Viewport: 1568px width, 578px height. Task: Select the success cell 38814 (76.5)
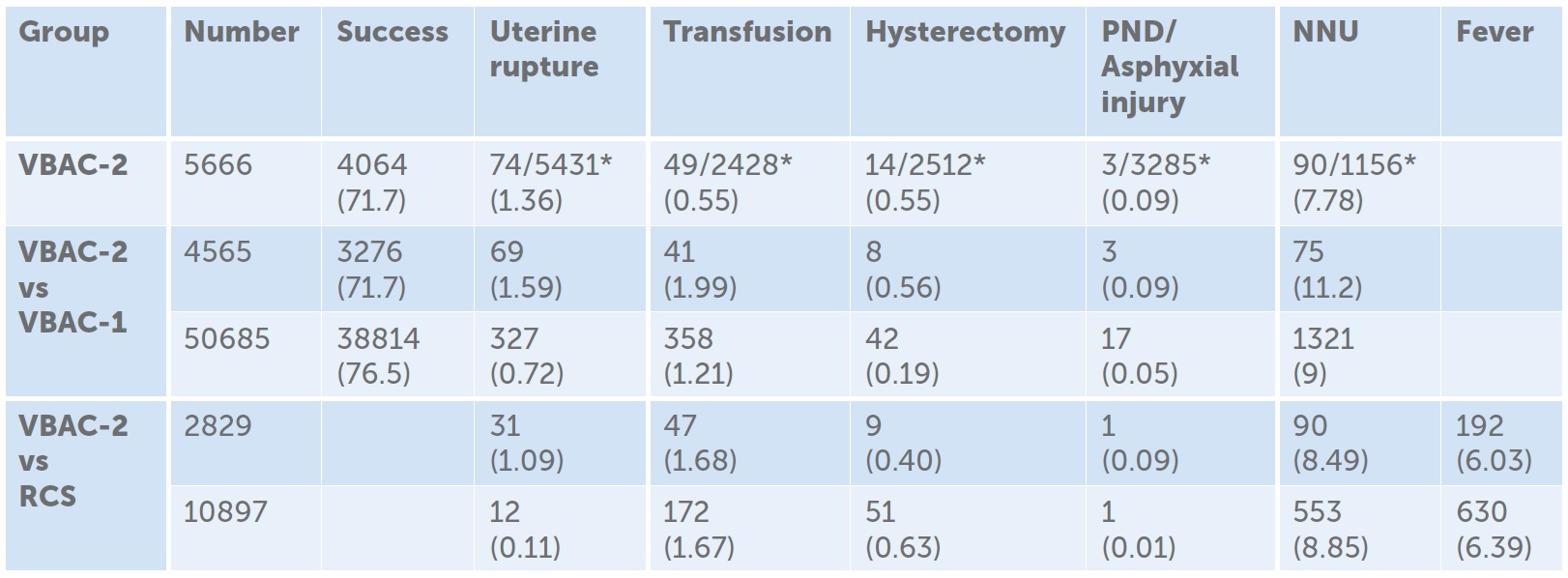[378, 356]
